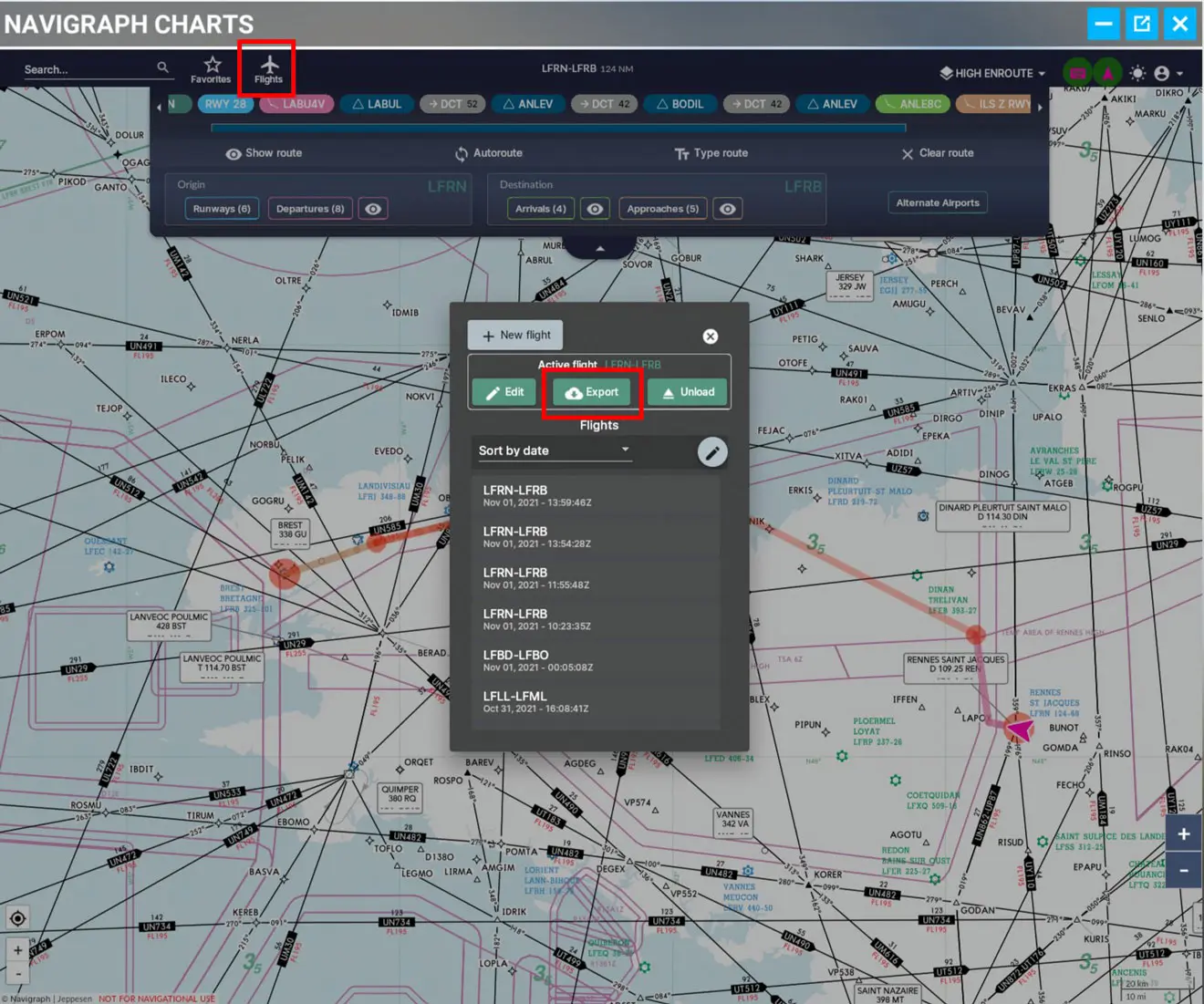The height and width of the screenshot is (1004, 1204).
Task: Select the RWY 28 route chip
Action: [225, 104]
